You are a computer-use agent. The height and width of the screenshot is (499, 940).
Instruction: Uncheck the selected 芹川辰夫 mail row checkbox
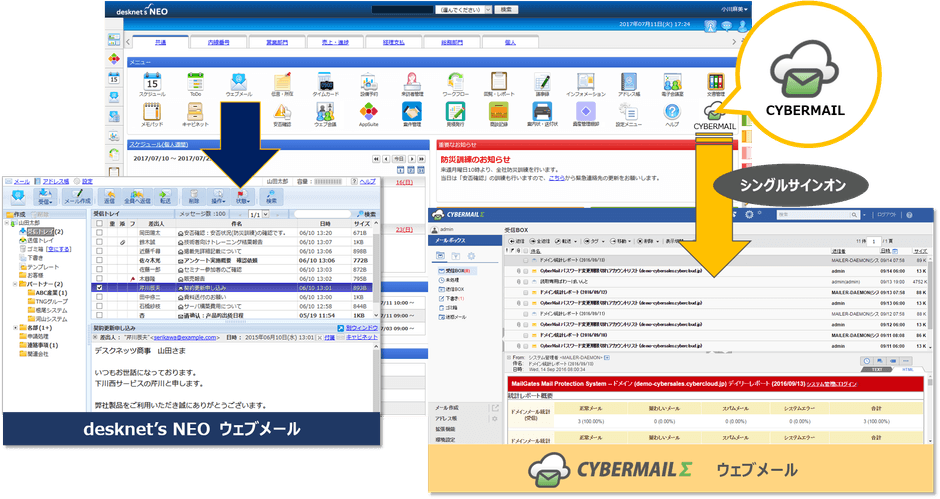[98, 287]
